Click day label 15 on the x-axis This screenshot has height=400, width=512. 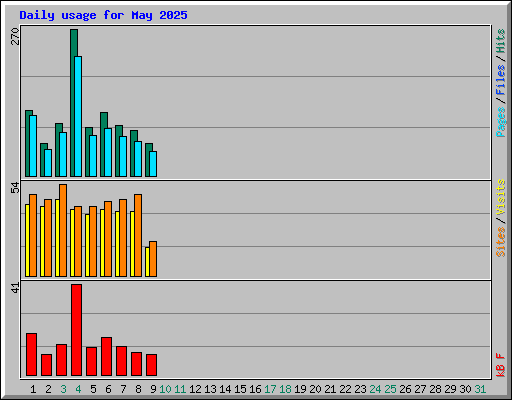240,389
